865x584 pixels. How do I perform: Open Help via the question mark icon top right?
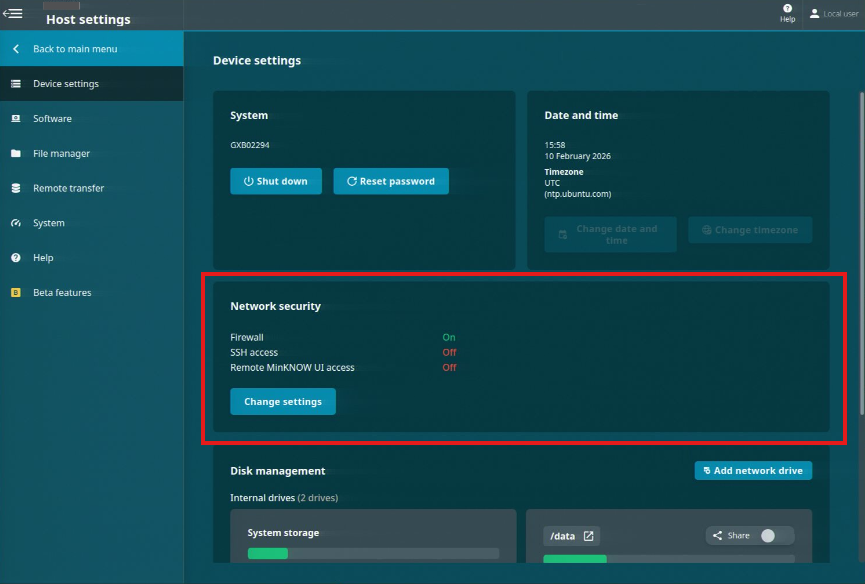789,14
